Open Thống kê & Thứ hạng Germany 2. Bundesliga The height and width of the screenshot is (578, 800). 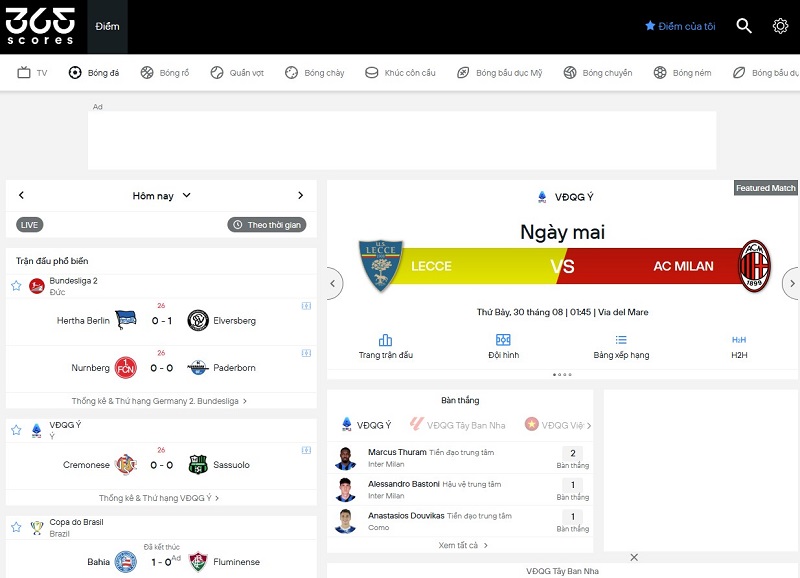pos(159,401)
